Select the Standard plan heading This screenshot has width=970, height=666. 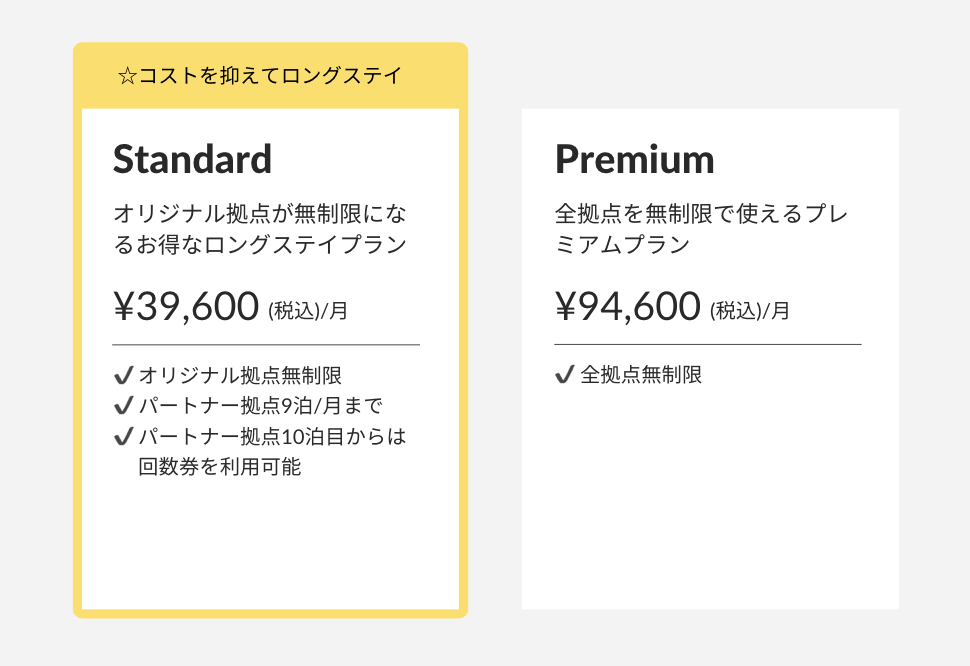pos(192,159)
